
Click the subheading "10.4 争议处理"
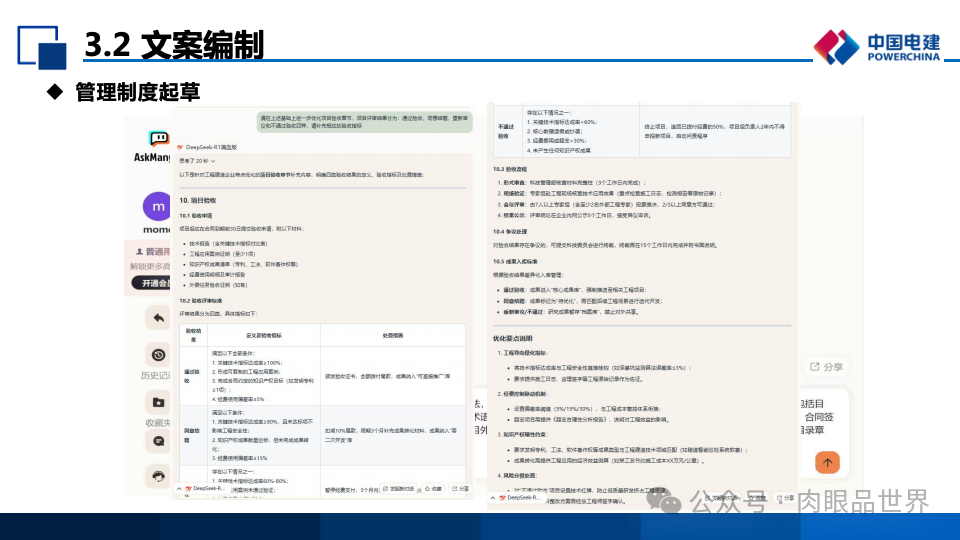pyautogui.click(x=510, y=231)
